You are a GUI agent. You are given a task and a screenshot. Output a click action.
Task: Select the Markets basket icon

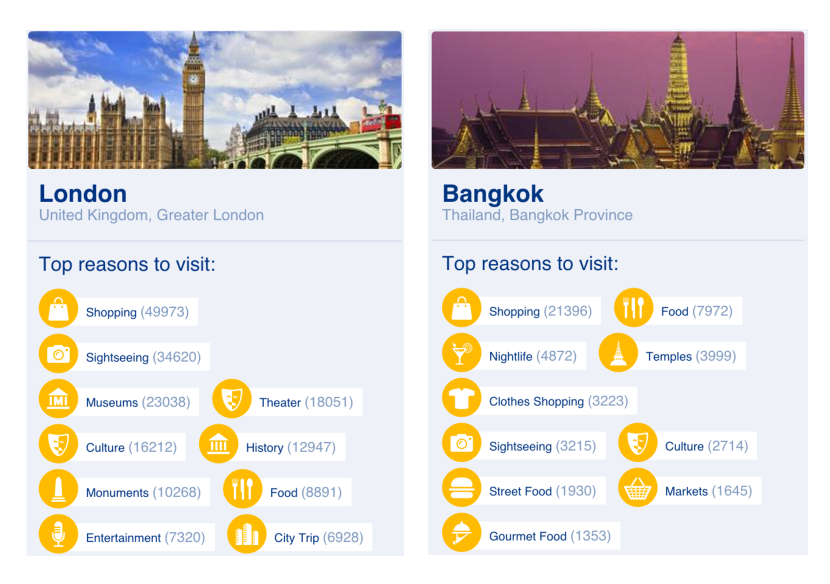point(637,488)
